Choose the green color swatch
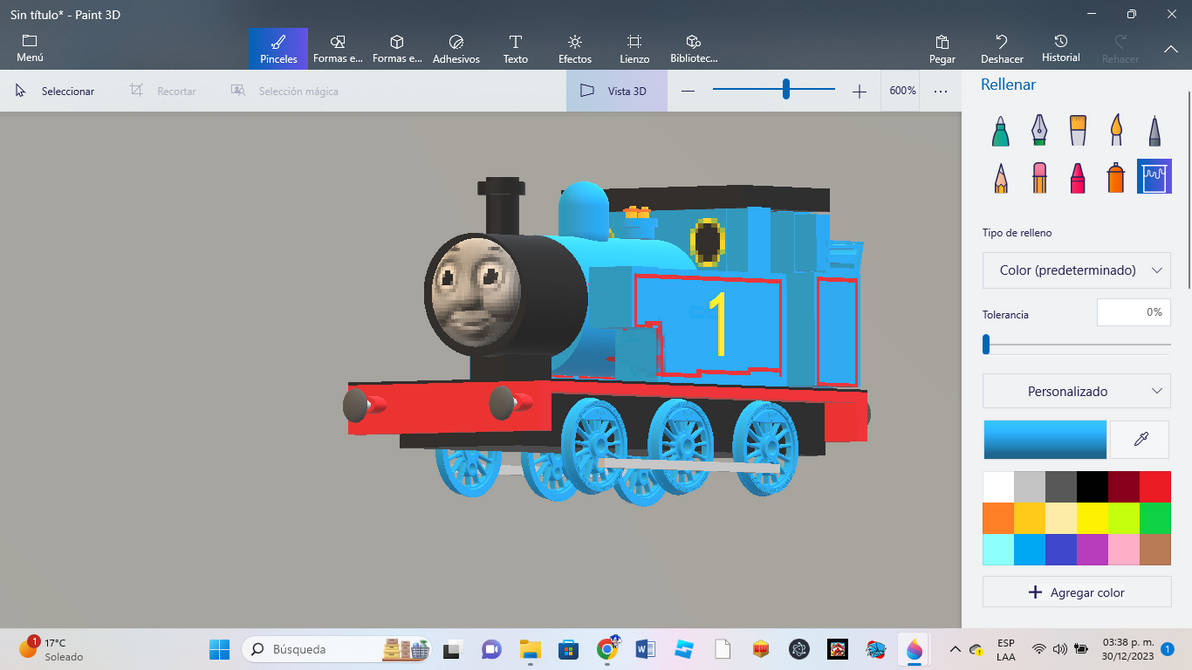The height and width of the screenshot is (670, 1192). [x=1155, y=518]
